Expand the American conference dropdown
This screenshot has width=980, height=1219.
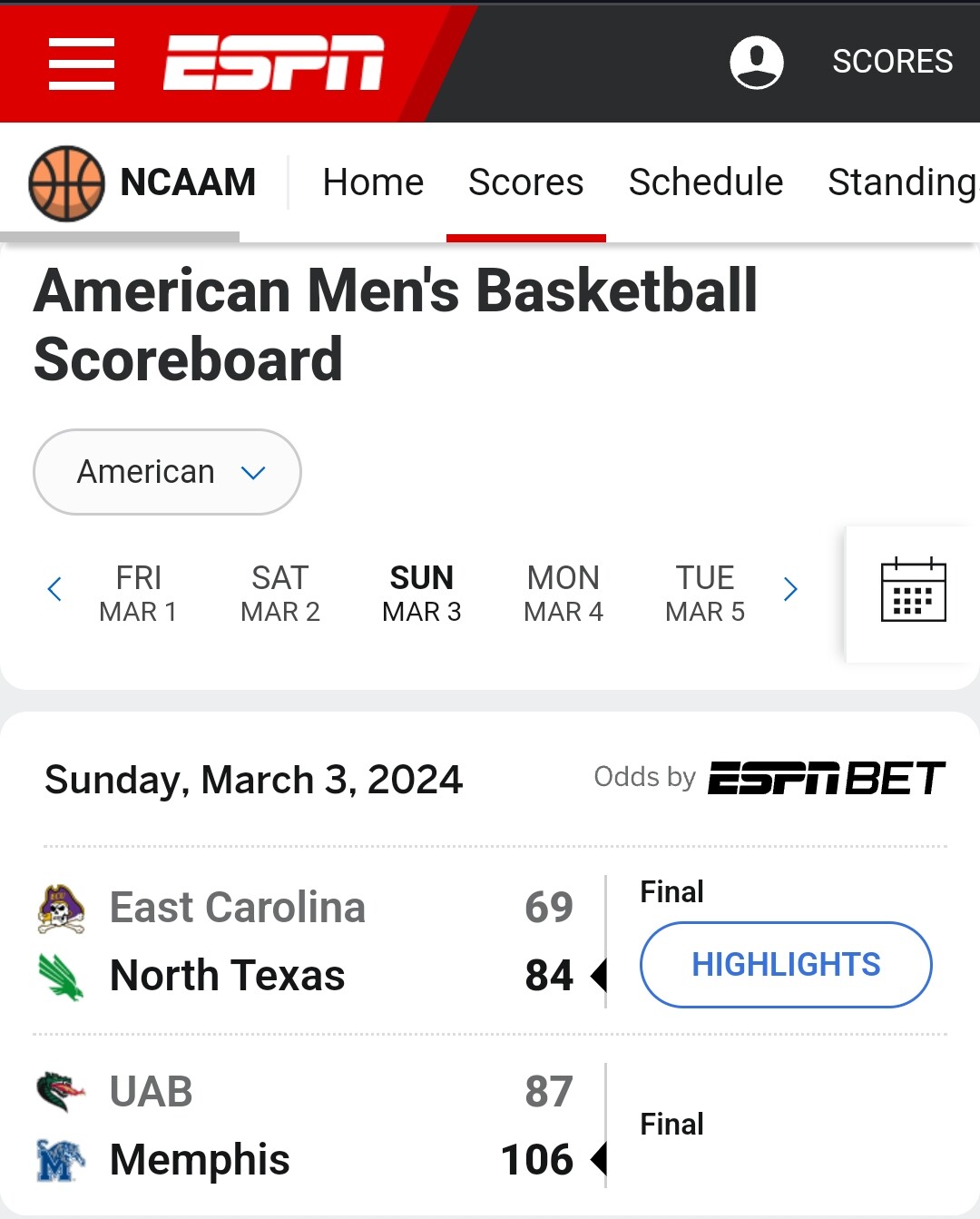167,472
